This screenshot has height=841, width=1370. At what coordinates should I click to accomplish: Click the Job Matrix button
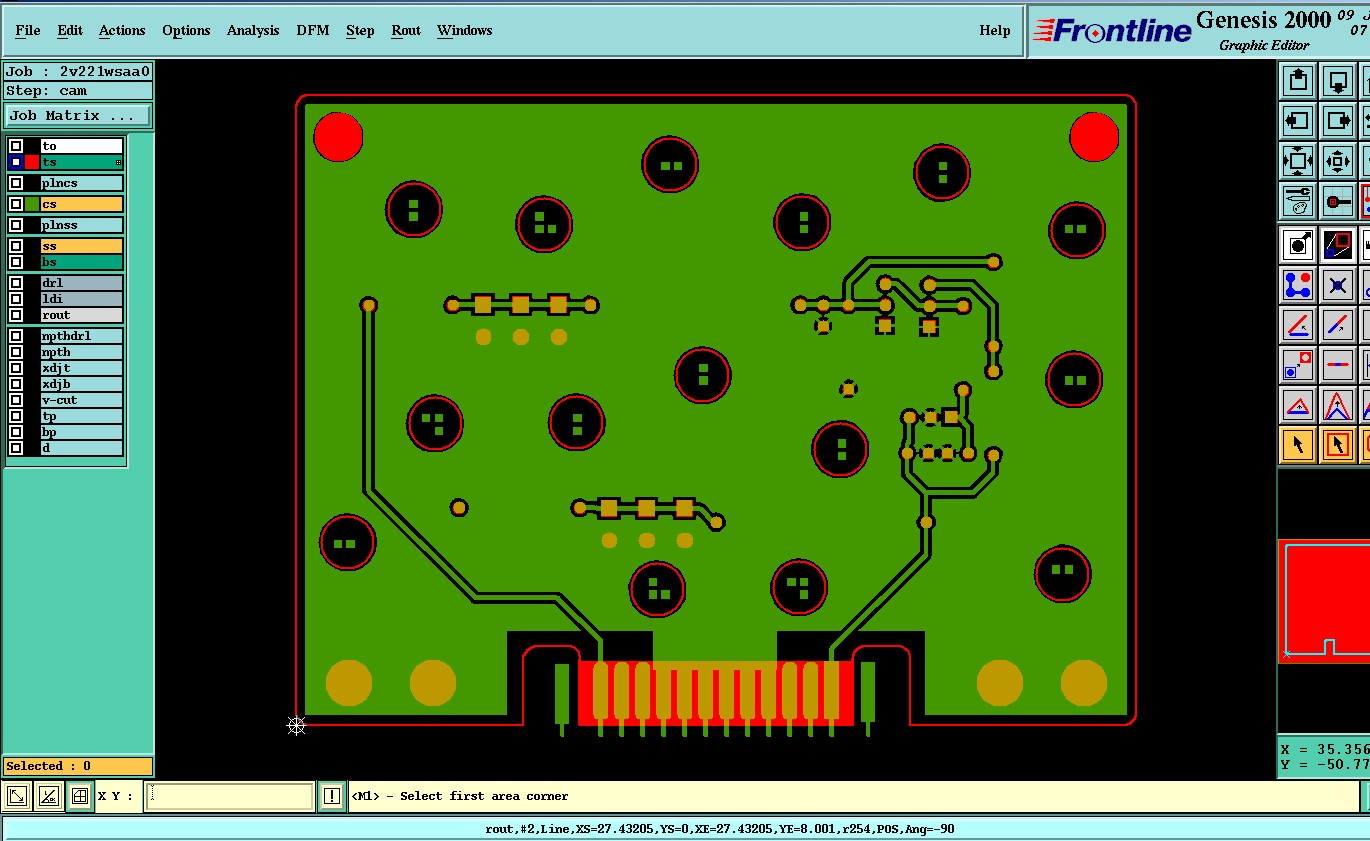pyautogui.click(x=78, y=116)
